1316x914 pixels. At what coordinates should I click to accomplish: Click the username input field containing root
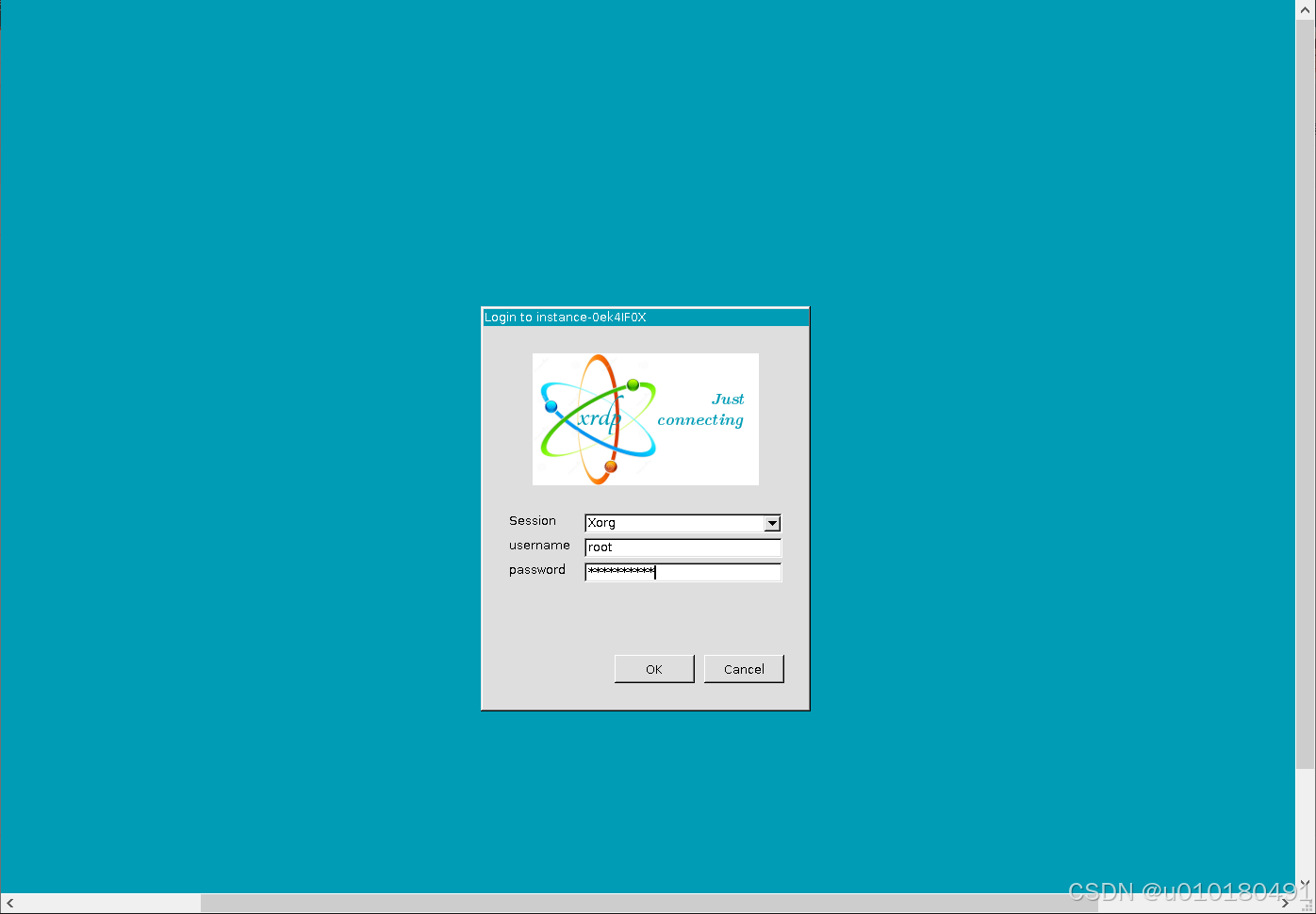[x=683, y=547]
